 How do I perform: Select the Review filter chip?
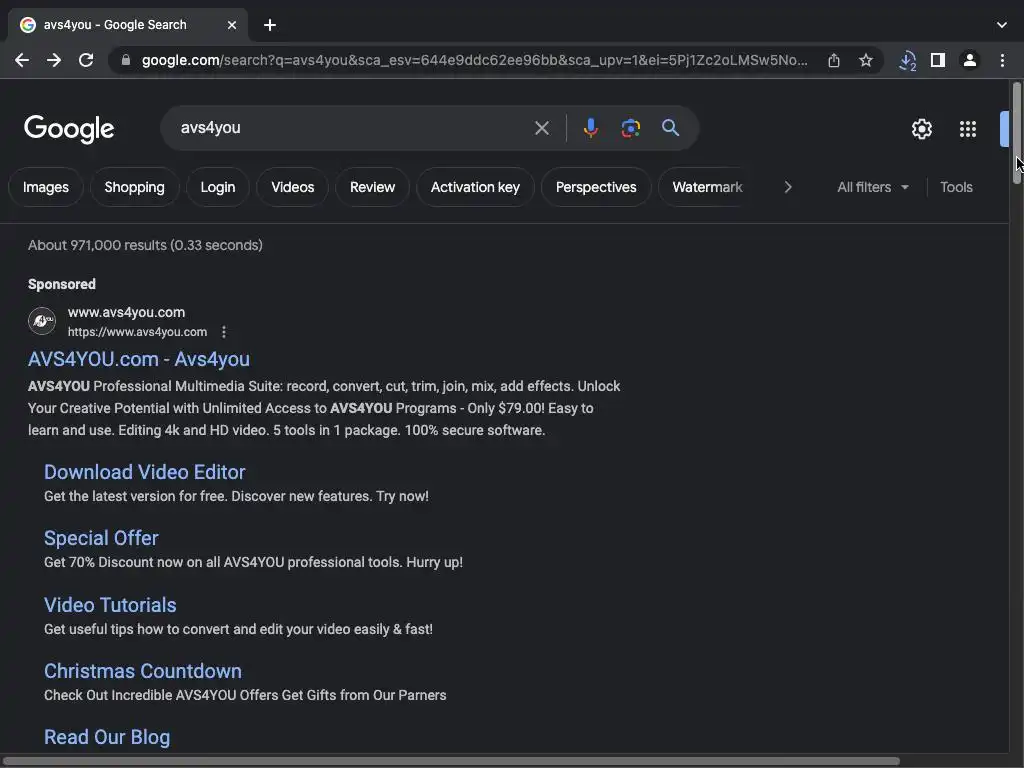click(372, 187)
